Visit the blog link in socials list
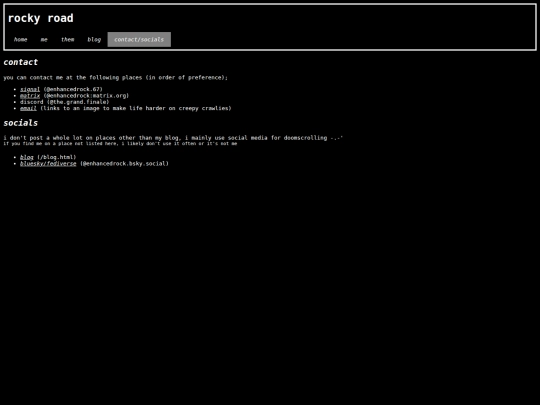Screen dimensions: 540x405 coord(27,157)
